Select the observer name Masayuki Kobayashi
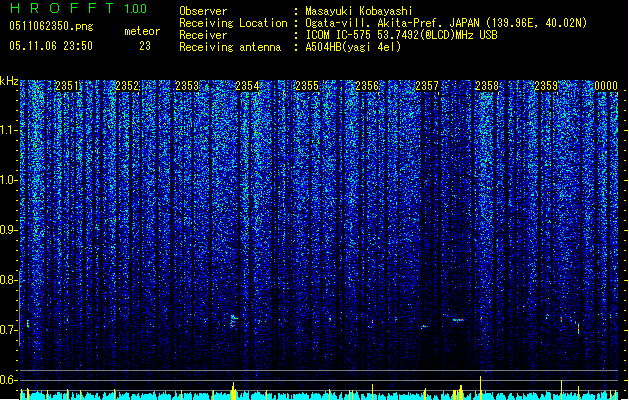 click(x=359, y=11)
